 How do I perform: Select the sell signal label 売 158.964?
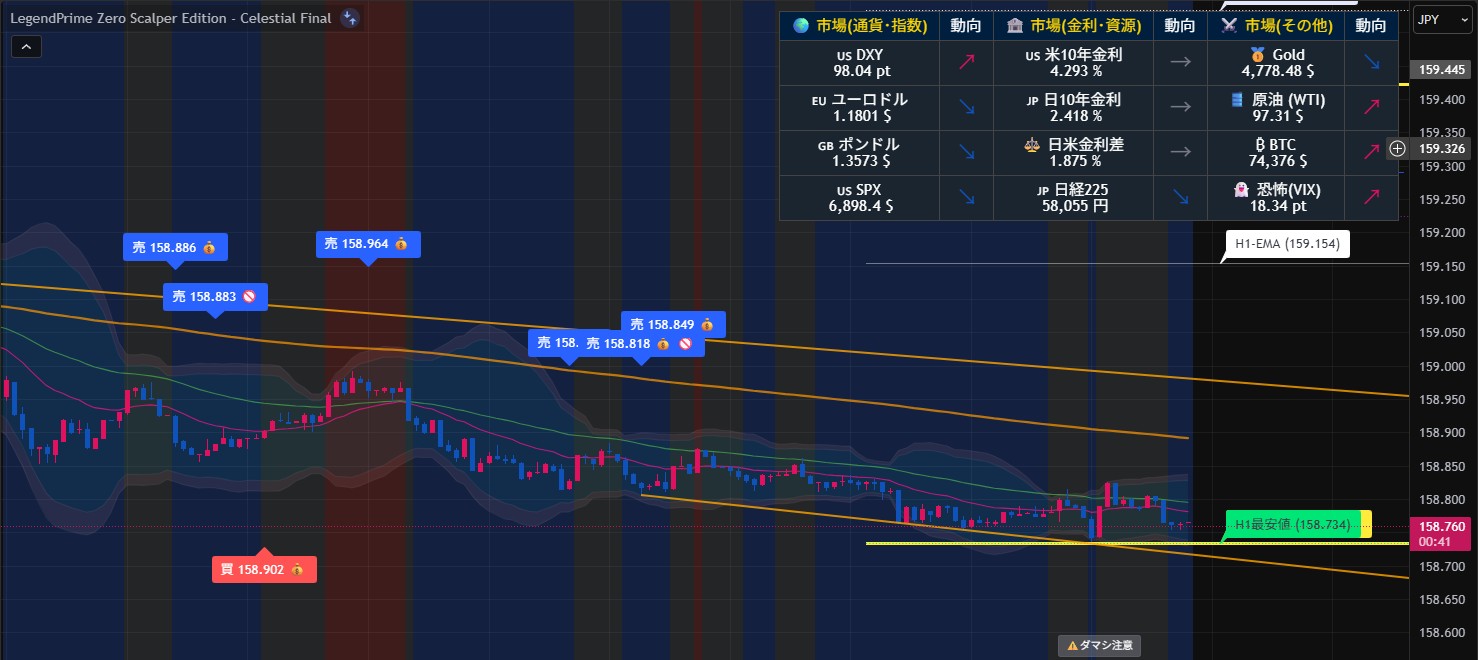coord(367,244)
